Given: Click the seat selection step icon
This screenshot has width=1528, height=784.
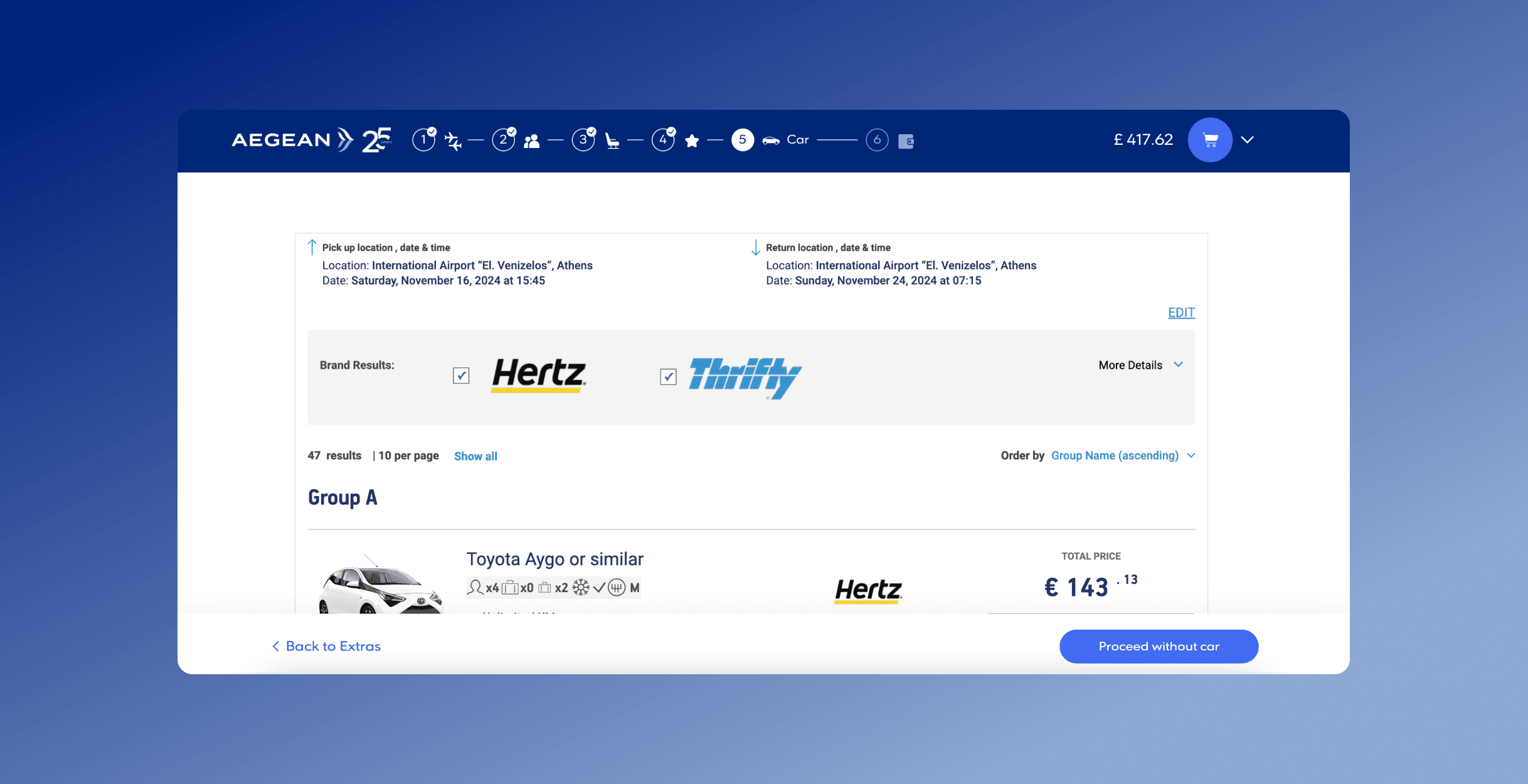Looking at the screenshot, I should pyautogui.click(x=612, y=141).
